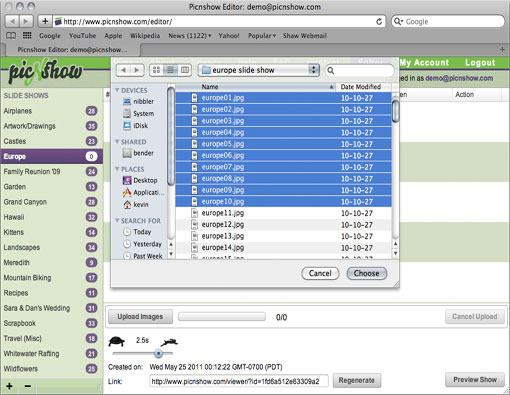Select file europe11.jpg
This screenshot has width=510, height=395.
pos(283,213)
